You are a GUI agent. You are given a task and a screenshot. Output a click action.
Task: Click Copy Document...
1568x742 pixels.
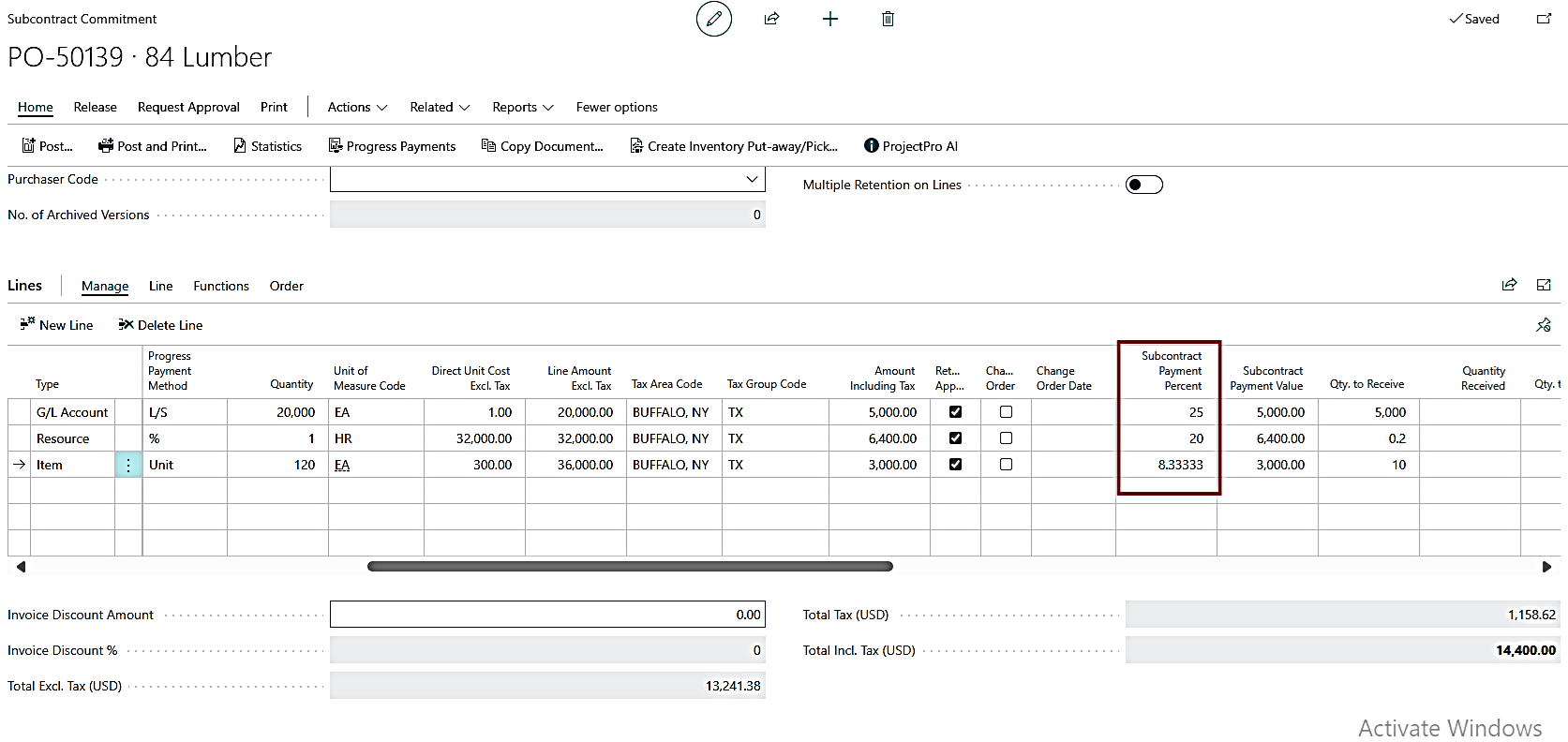[542, 146]
